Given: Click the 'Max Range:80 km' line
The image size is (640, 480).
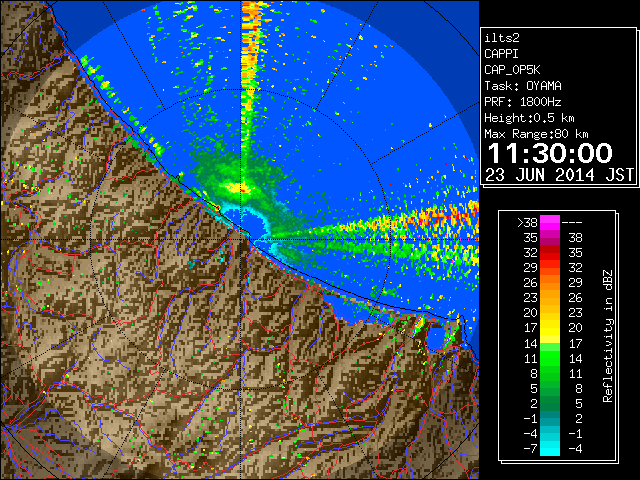Looking at the screenshot, I should tap(536, 134).
